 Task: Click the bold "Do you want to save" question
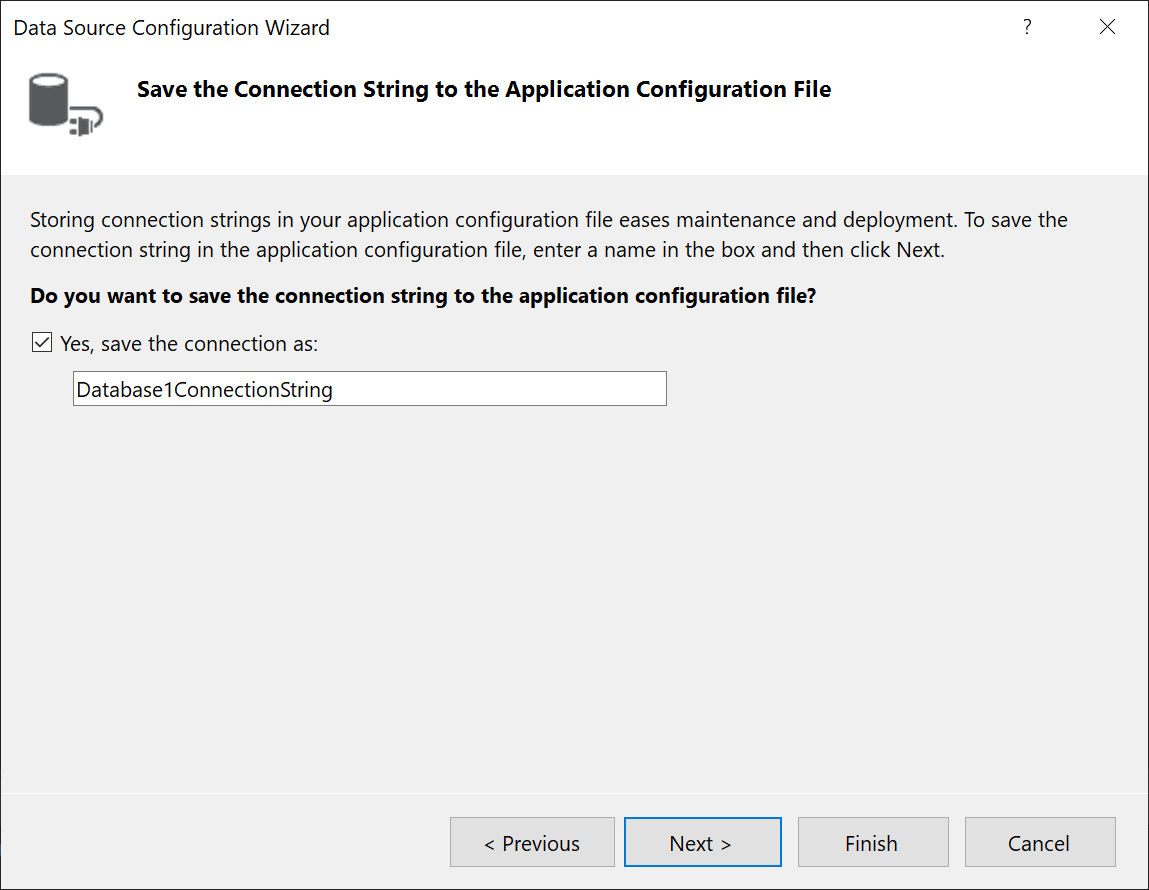(x=423, y=297)
